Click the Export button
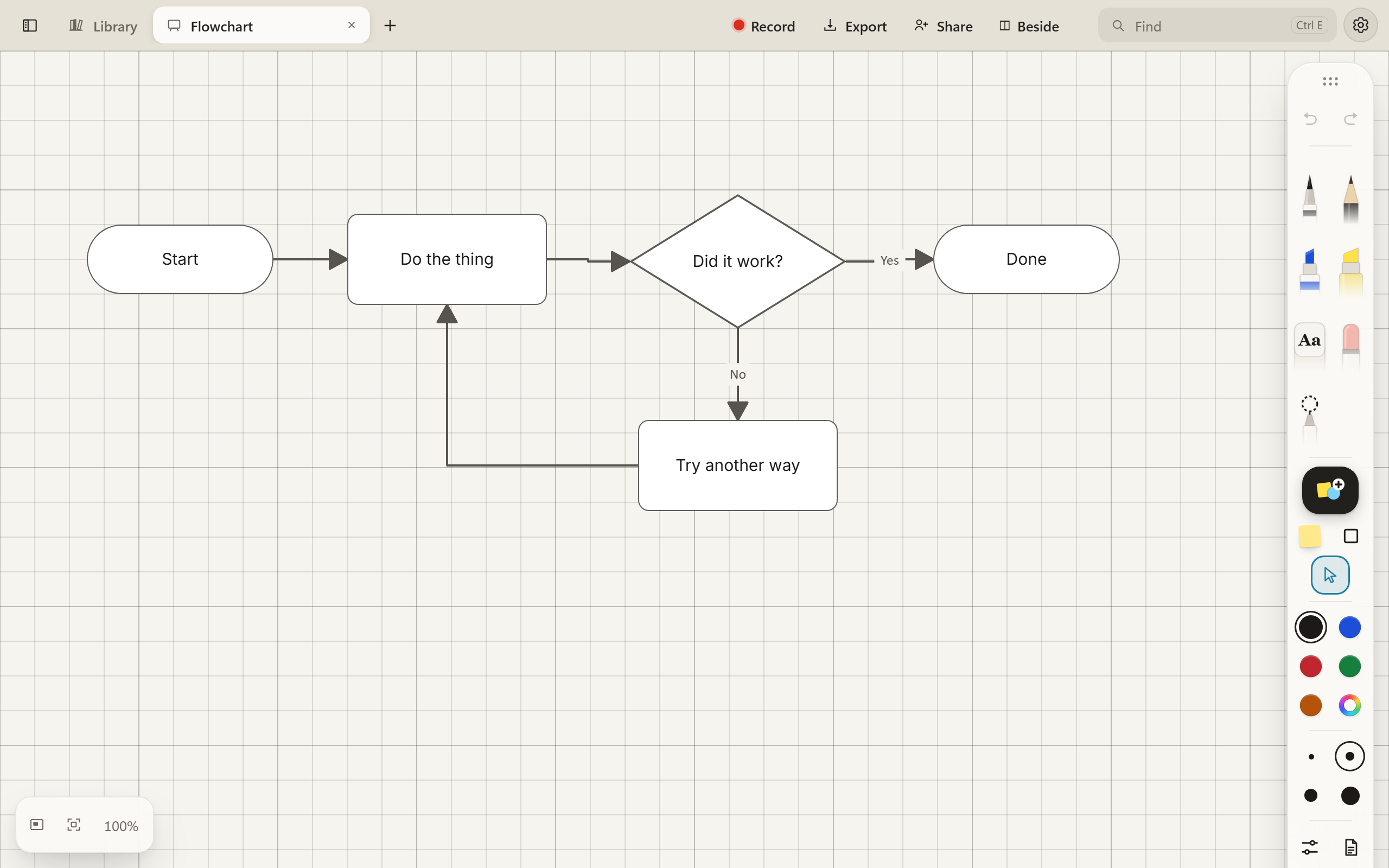This screenshot has width=1389, height=868. pyautogui.click(x=855, y=26)
